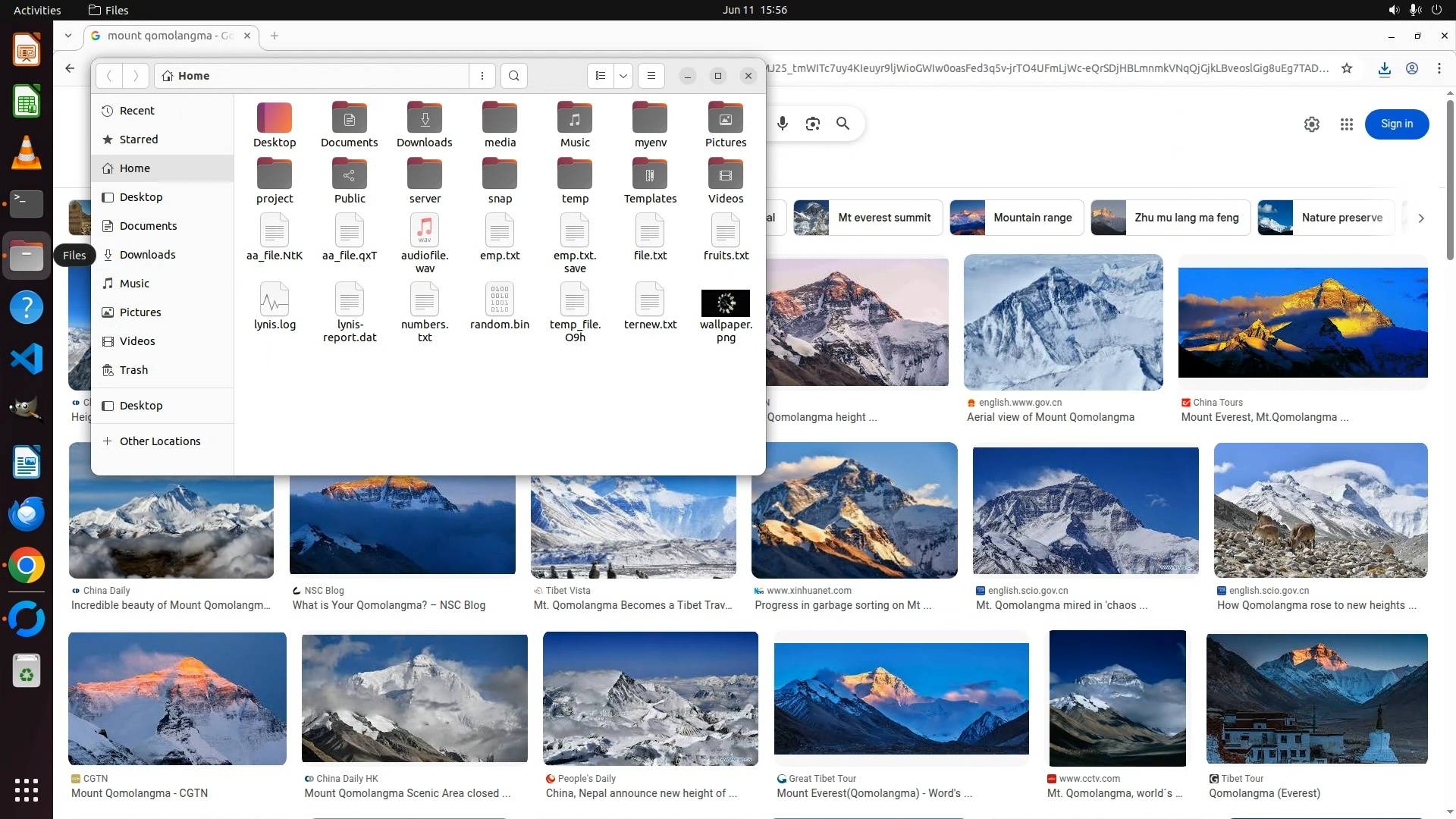
Task: Click the three-dot path options button
Action: (482, 76)
